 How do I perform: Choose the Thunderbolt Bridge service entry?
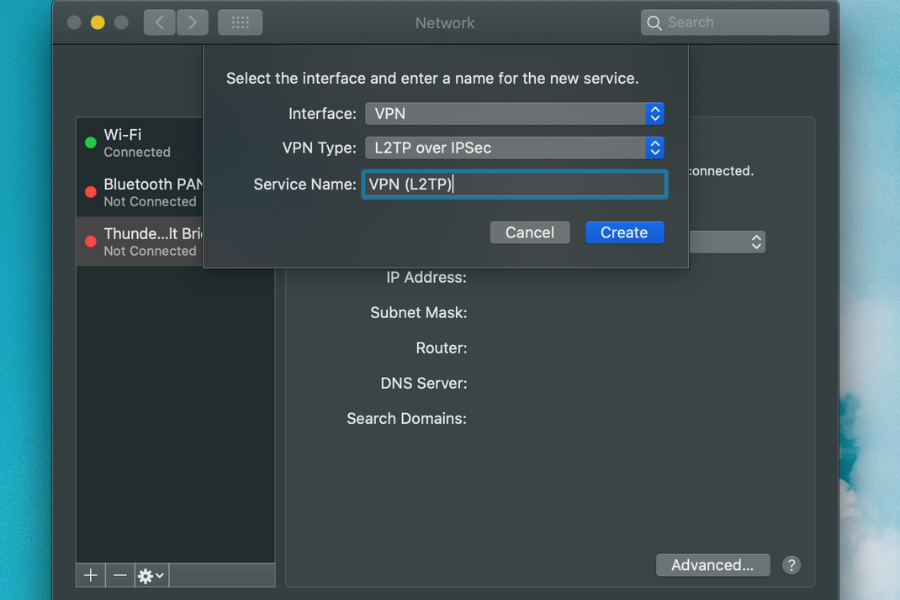140,242
